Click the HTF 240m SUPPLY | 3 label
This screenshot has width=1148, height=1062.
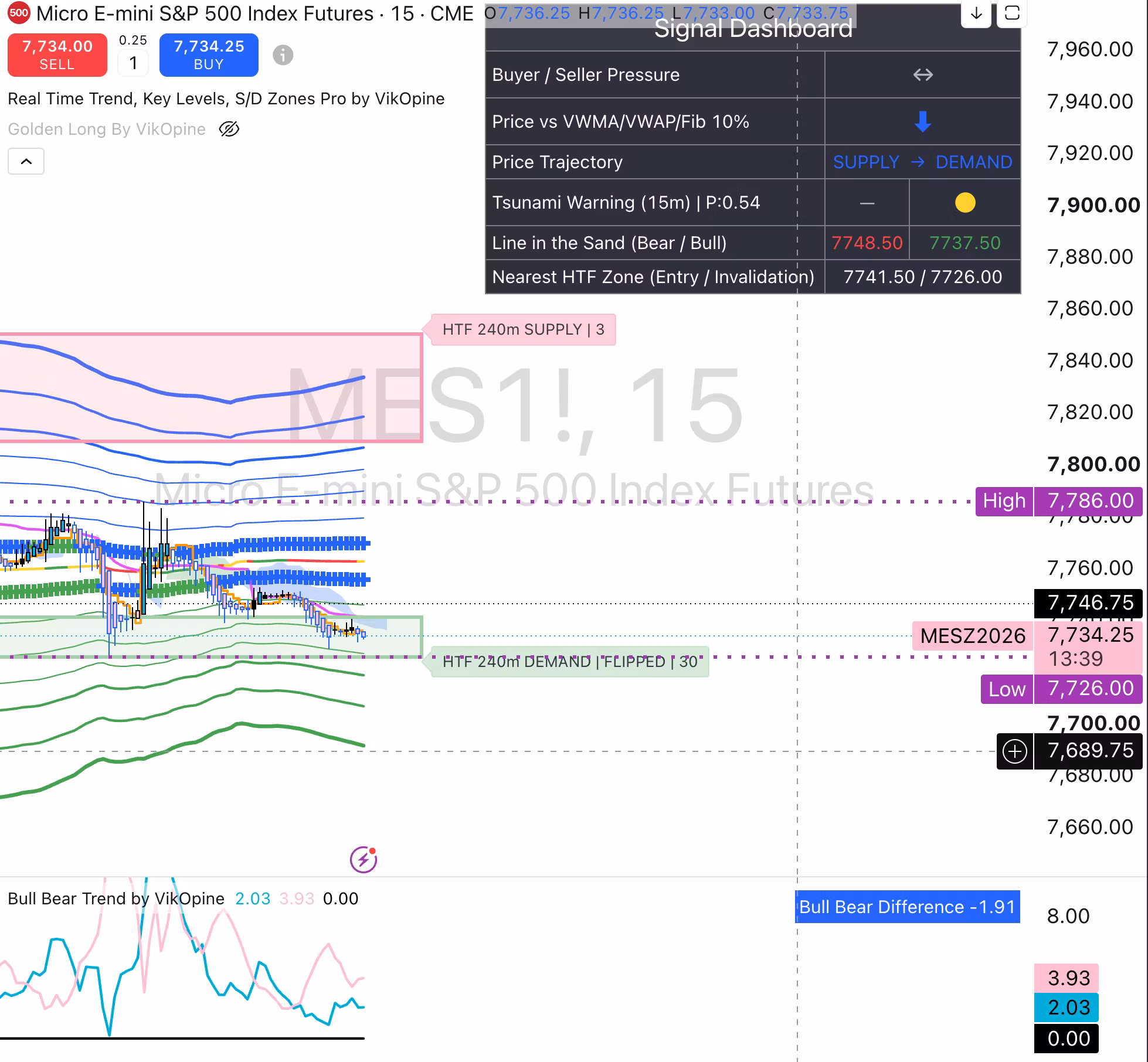point(524,329)
